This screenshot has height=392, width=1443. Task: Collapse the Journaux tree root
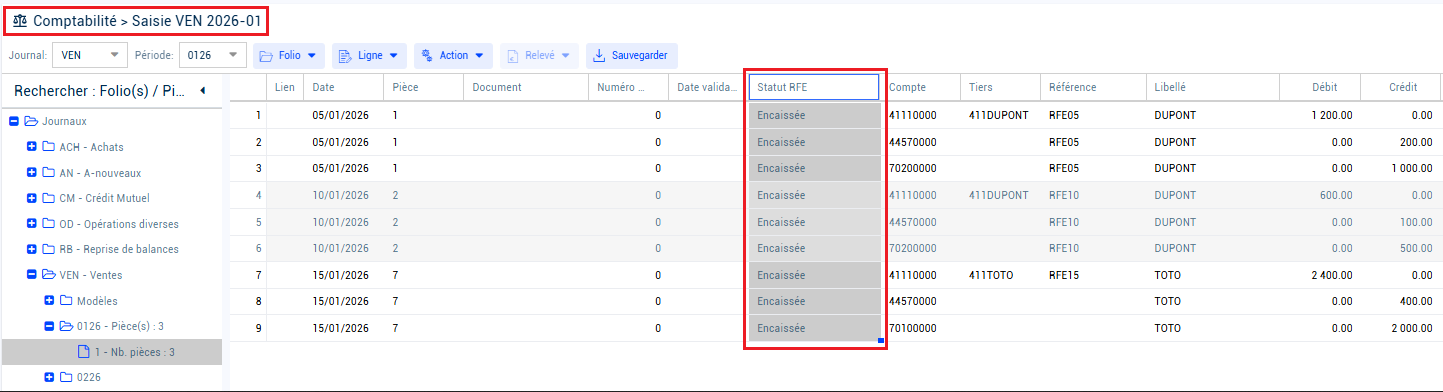(15, 121)
